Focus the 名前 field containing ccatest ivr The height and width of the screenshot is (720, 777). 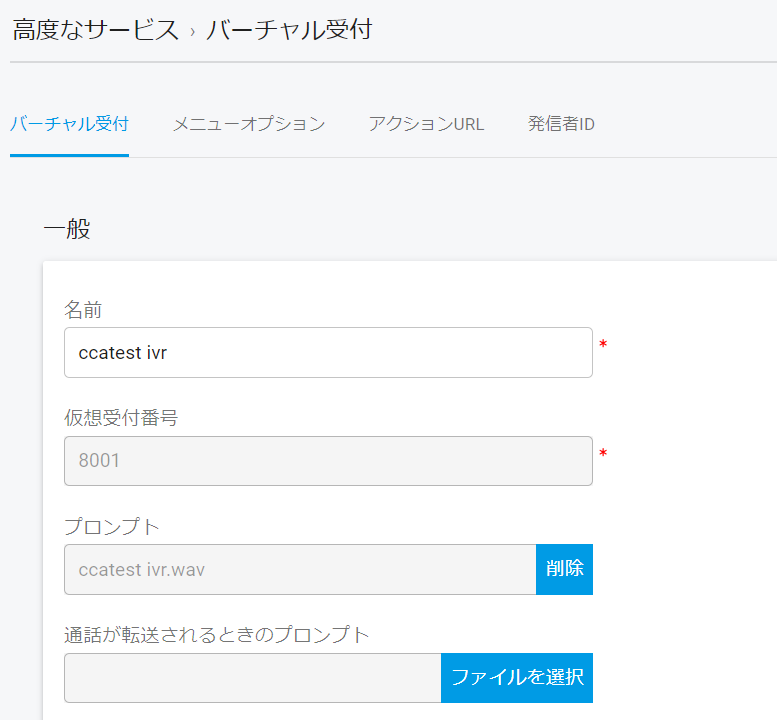328,352
